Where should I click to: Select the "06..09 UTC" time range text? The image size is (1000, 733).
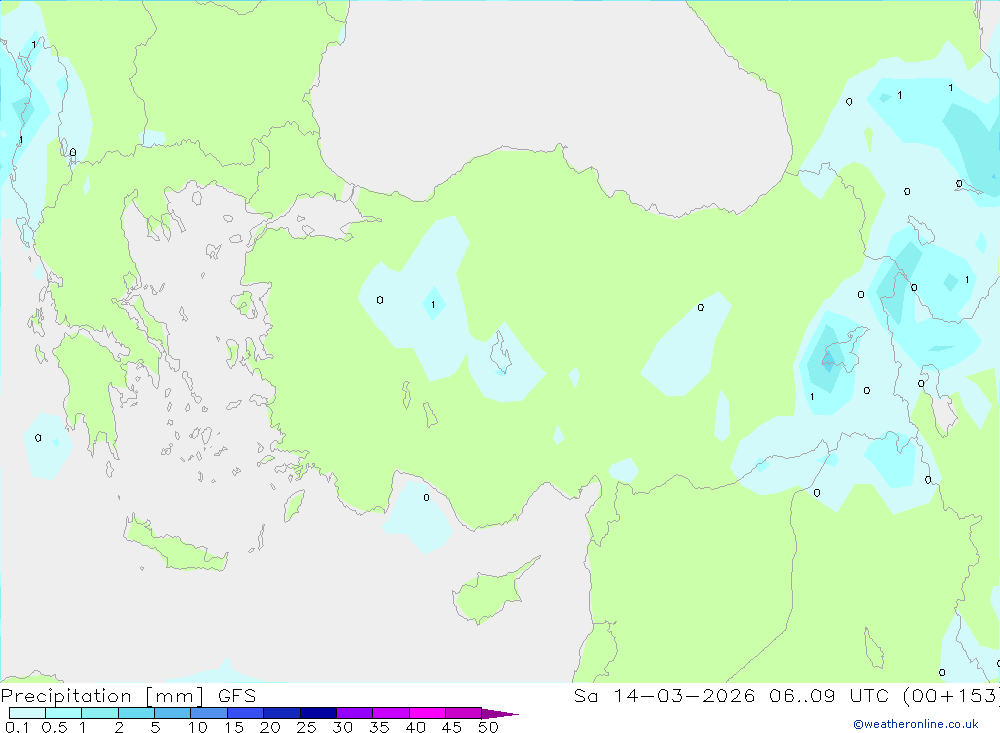[828, 696]
